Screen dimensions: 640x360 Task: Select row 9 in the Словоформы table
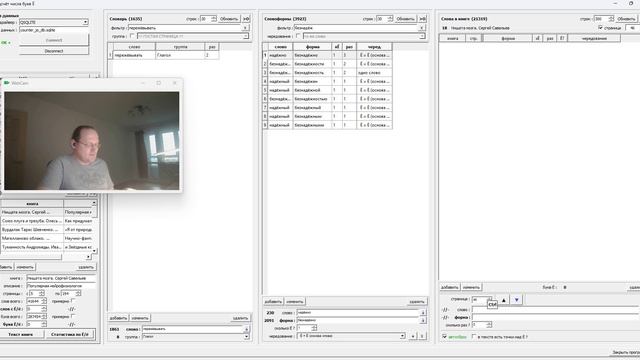tap(327, 125)
